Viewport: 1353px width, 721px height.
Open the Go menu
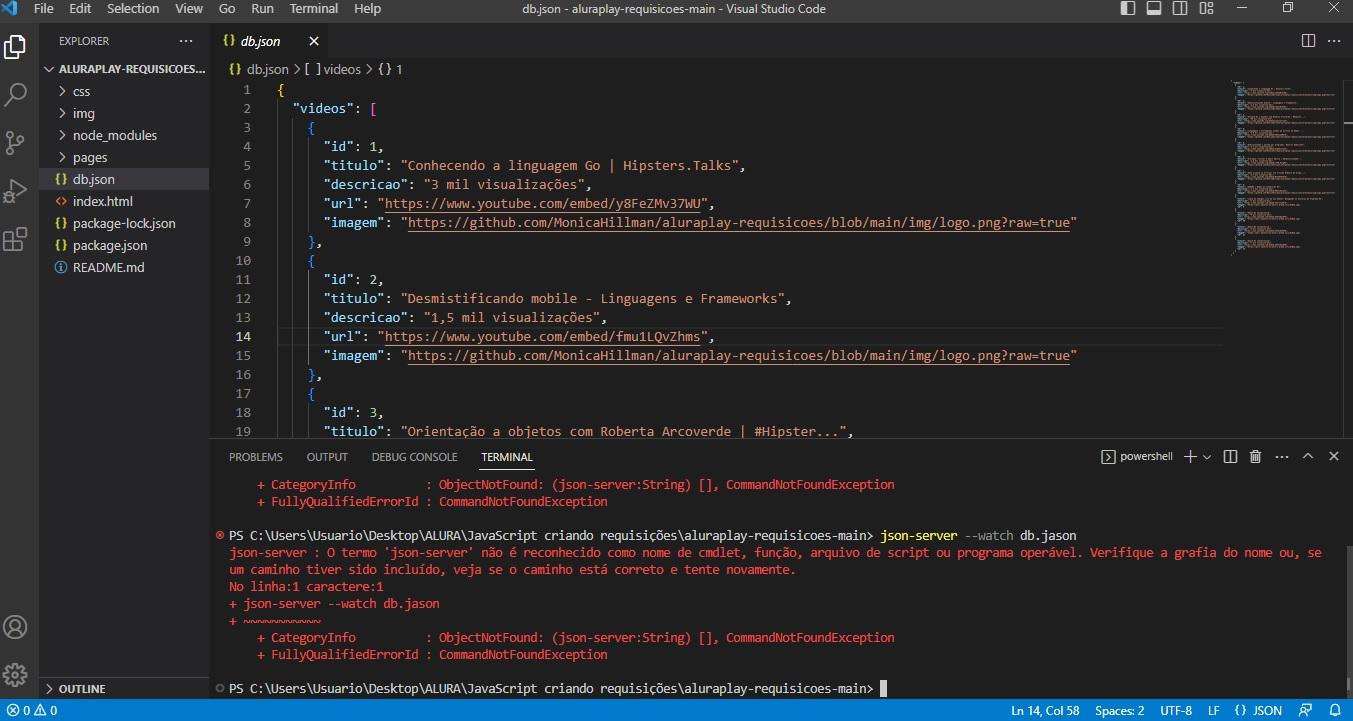(227, 8)
